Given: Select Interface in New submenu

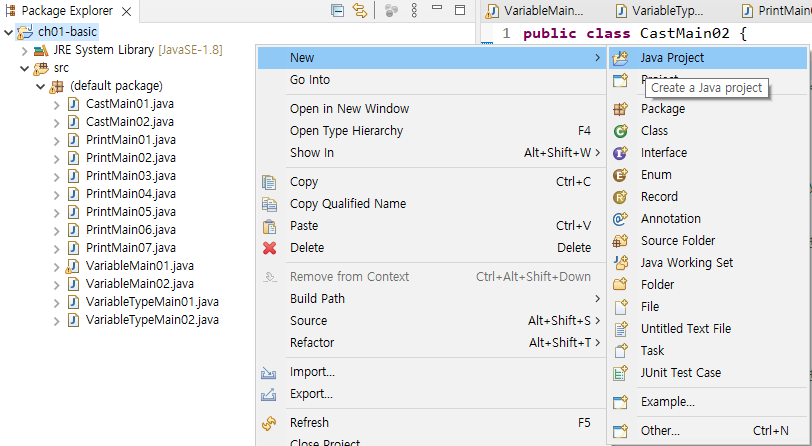Looking at the screenshot, I should [x=707, y=153].
